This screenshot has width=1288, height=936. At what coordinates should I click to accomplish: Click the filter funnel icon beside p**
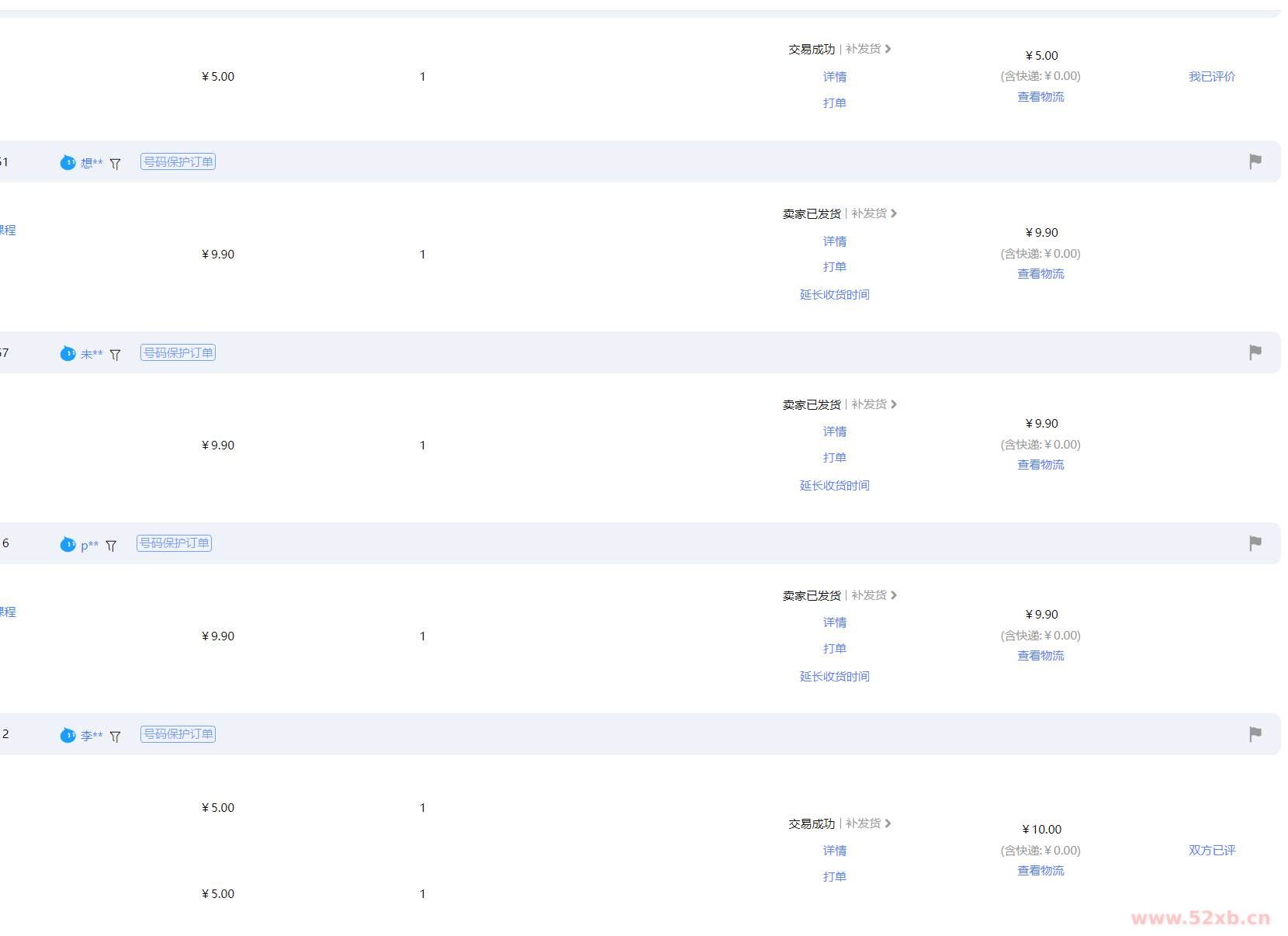click(x=111, y=546)
